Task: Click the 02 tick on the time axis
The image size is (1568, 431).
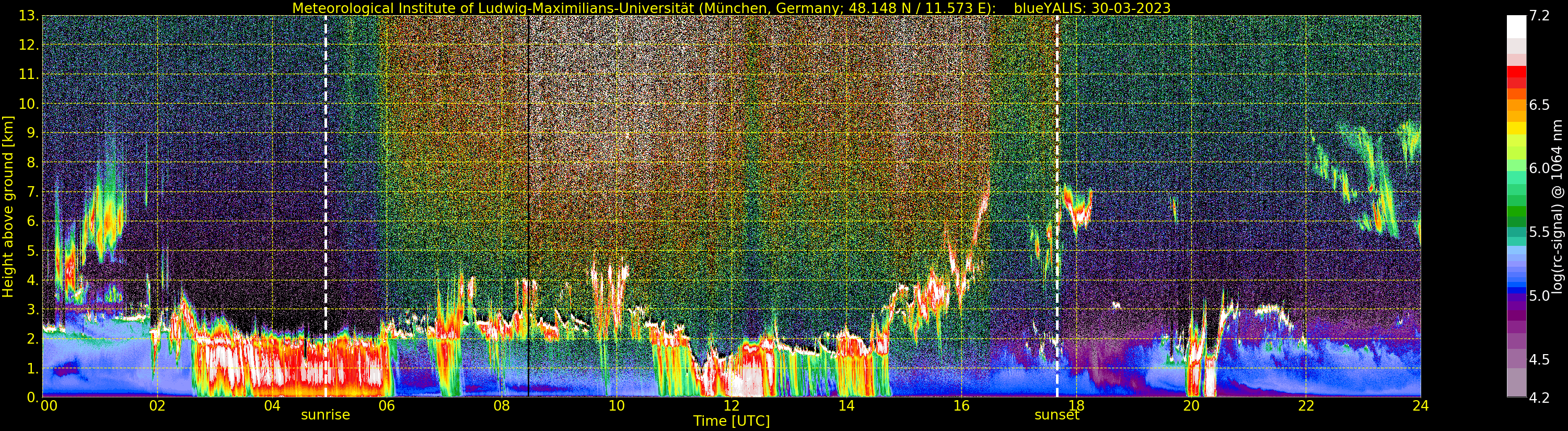Action: click(x=158, y=406)
